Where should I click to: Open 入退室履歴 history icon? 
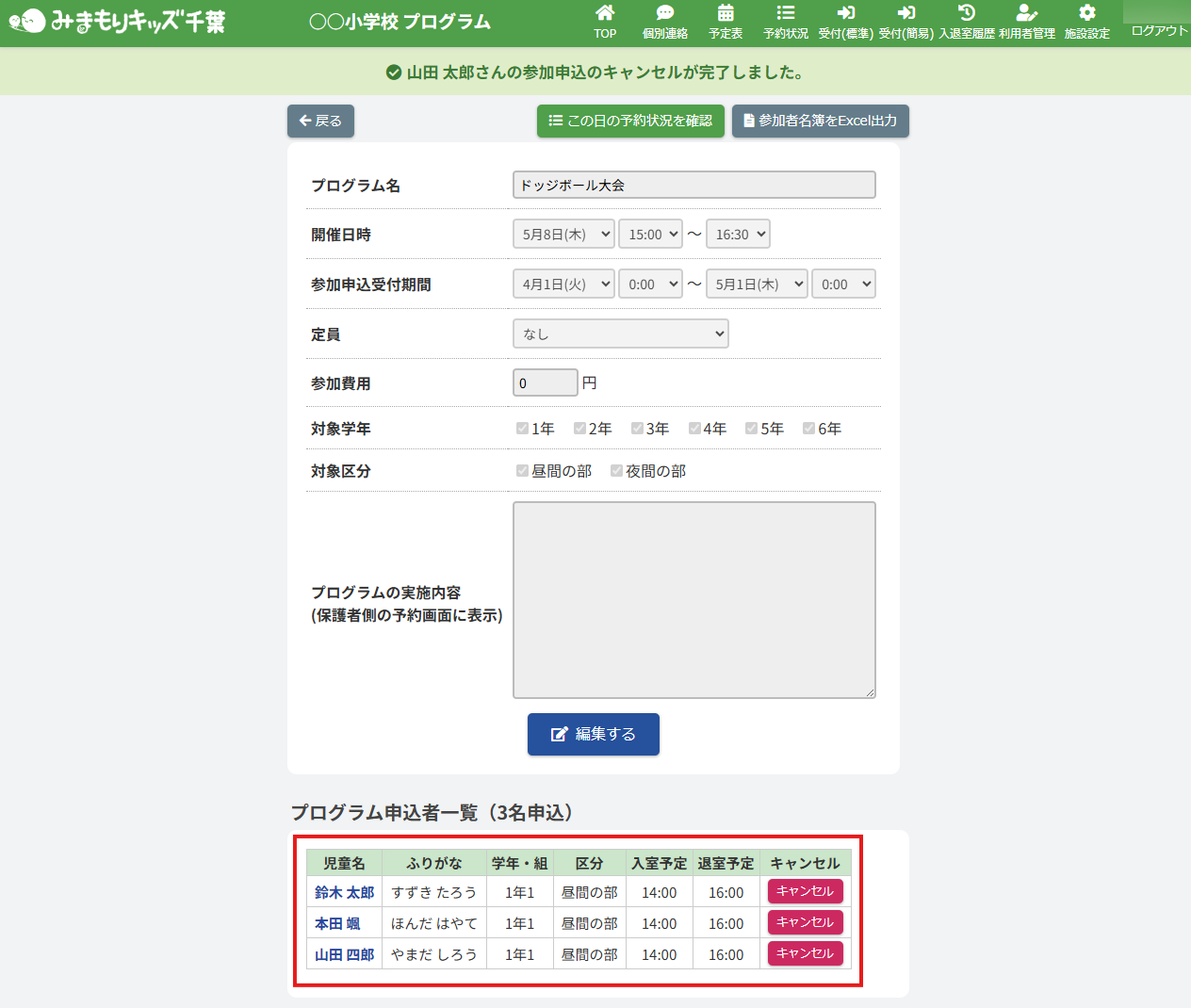966,13
